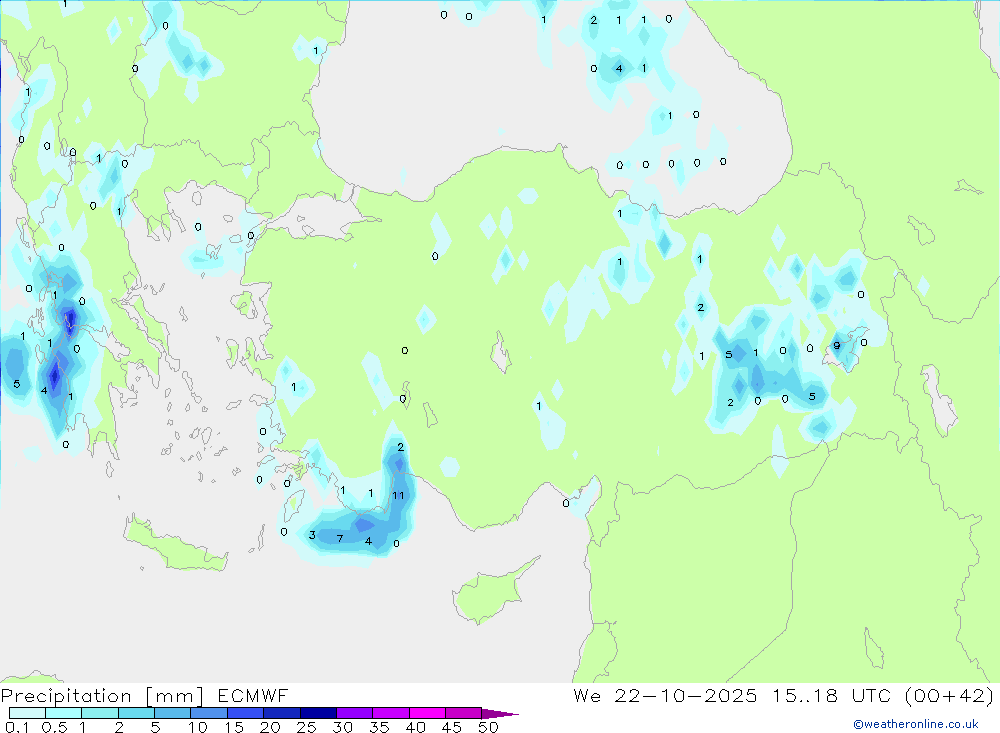This screenshot has width=1000, height=733.
Task: Click the "25" legend scale label
Action: click(307, 727)
